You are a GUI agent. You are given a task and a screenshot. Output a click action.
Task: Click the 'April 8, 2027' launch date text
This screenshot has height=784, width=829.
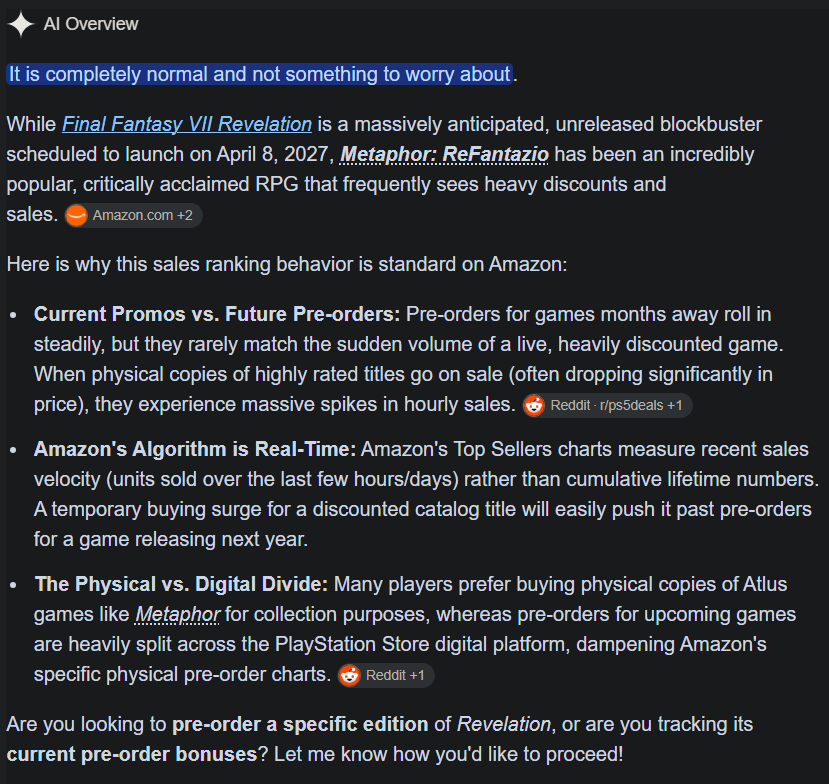[275, 154]
